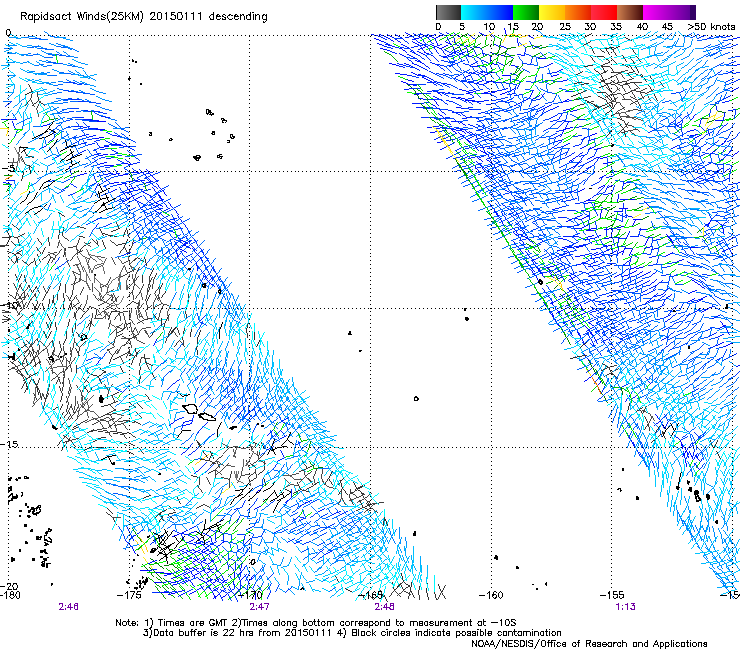Click the '-155' longitude axis label
Image resolution: width=740 pixels, height=650 pixels.
pos(612,595)
